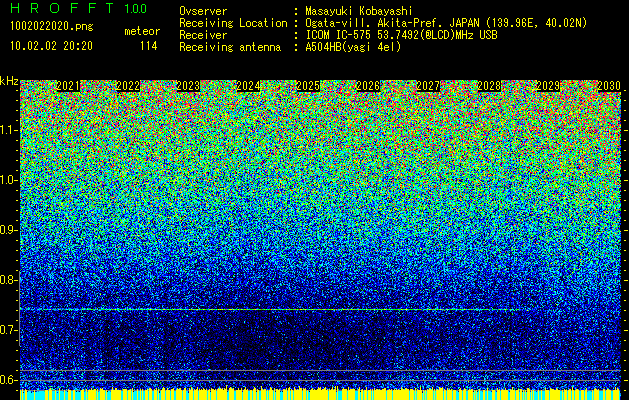Click the Receiver label
This screenshot has height=400, width=629.
point(203,35)
